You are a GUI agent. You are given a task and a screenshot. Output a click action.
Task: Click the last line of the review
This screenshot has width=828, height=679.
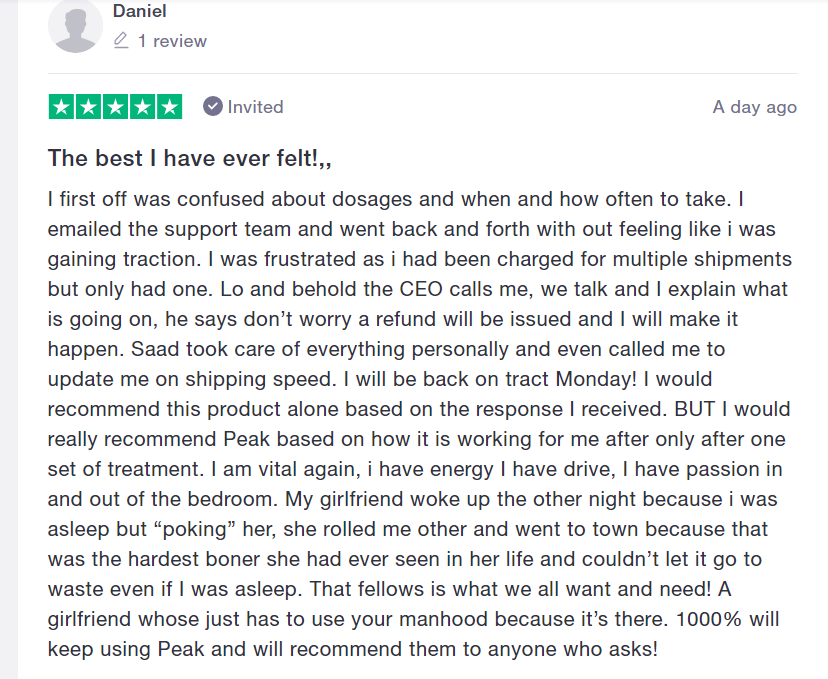352,648
